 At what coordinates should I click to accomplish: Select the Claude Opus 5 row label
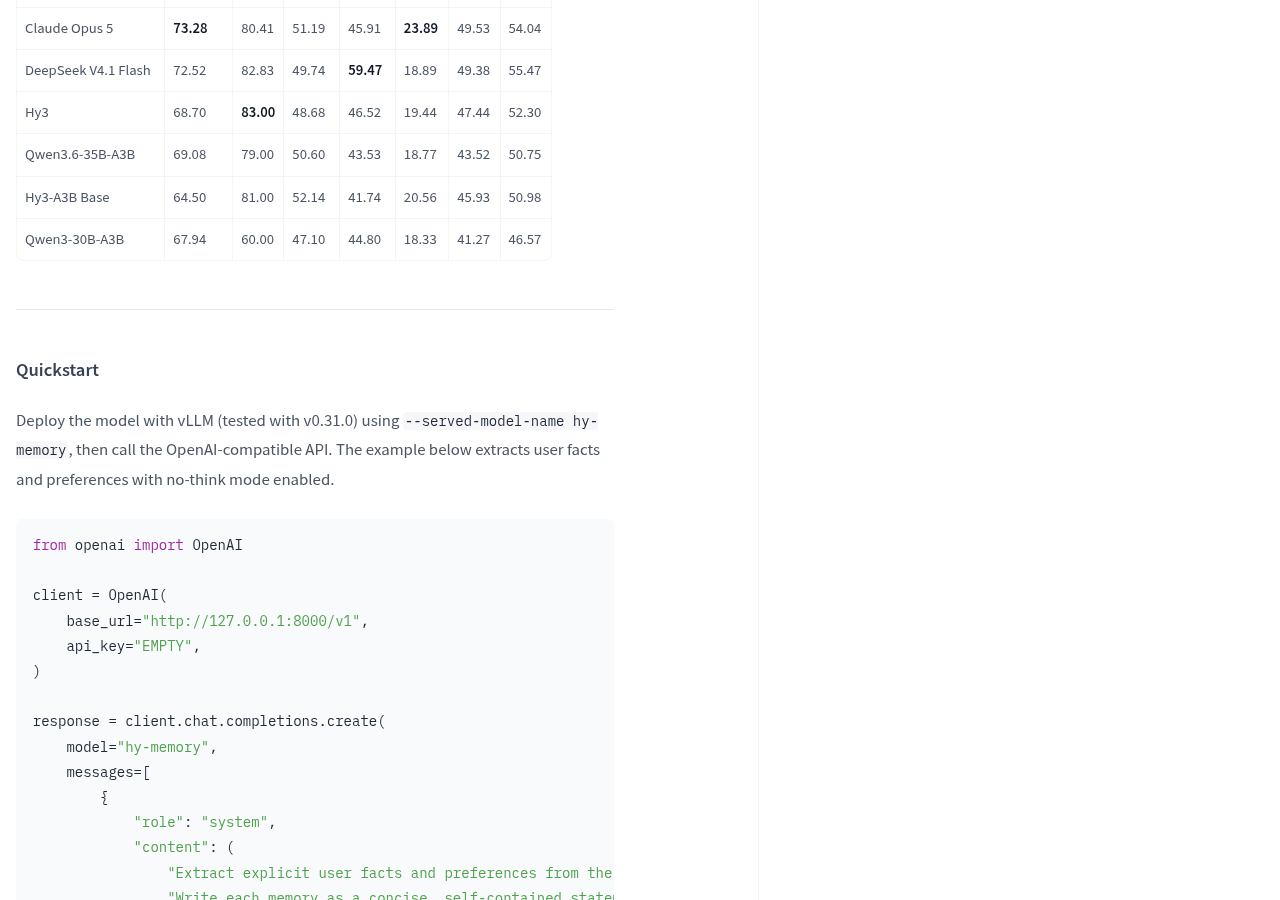[x=69, y=28]
